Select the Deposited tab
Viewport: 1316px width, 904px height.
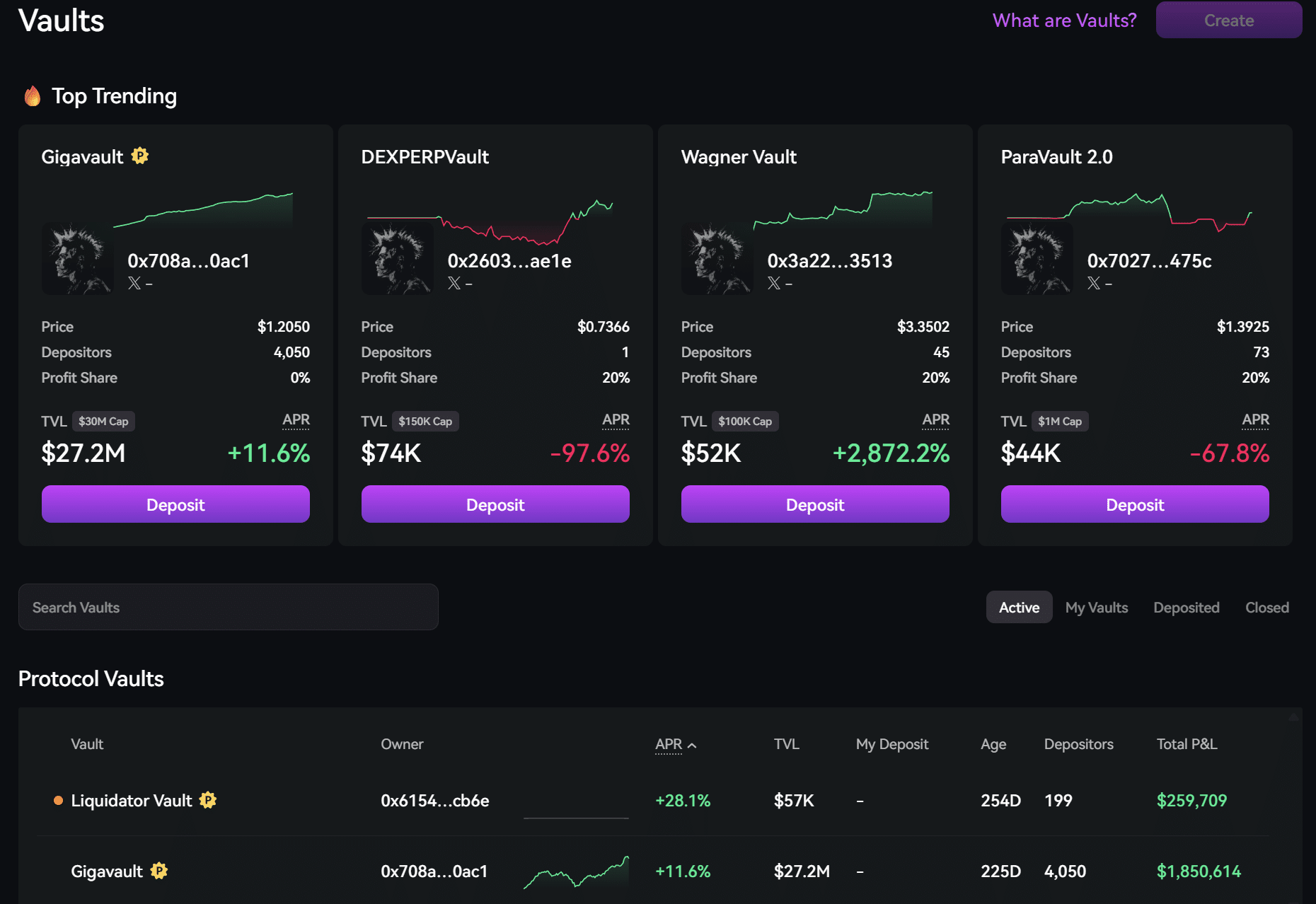(1186, 608)
